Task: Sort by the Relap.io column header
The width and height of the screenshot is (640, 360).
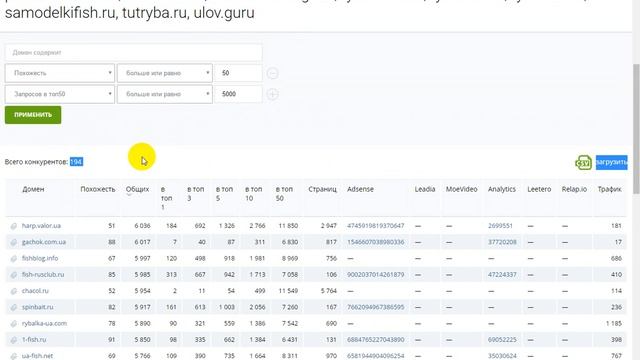Action: click(574, 189)
